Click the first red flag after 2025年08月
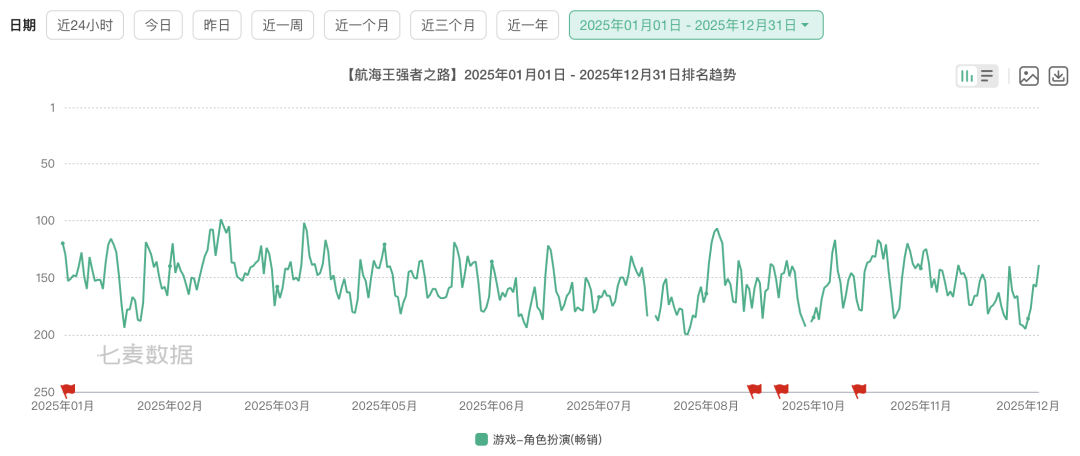This screenshot has height=456, width=1080. [x=754, y=390]
